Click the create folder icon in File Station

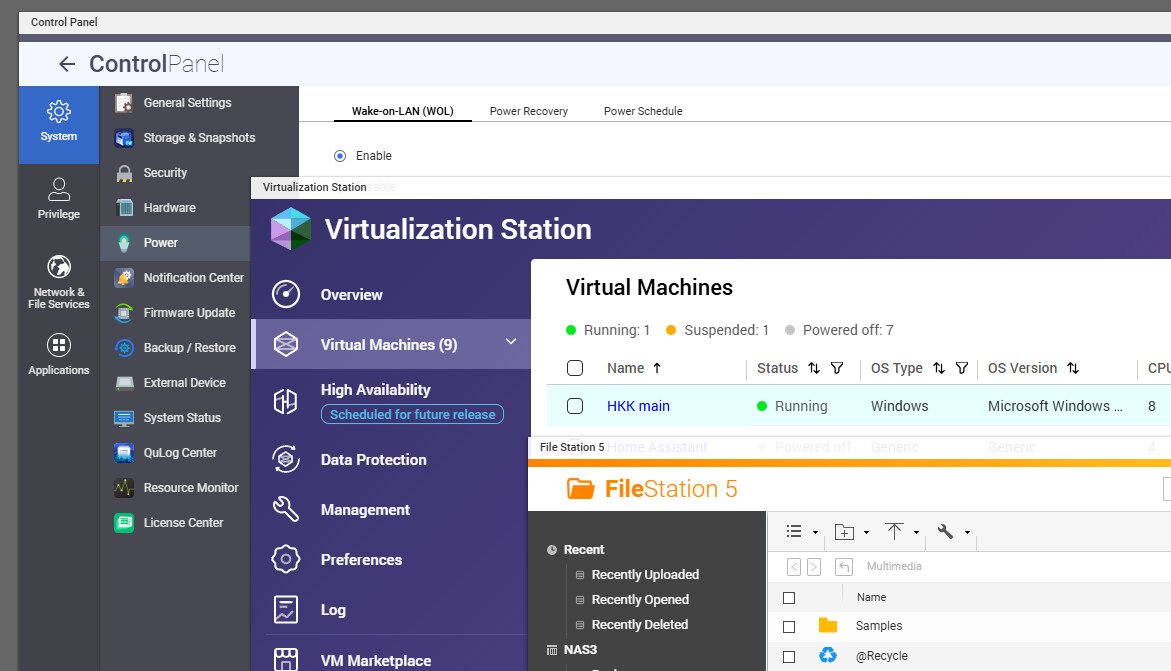coord(844,532)
